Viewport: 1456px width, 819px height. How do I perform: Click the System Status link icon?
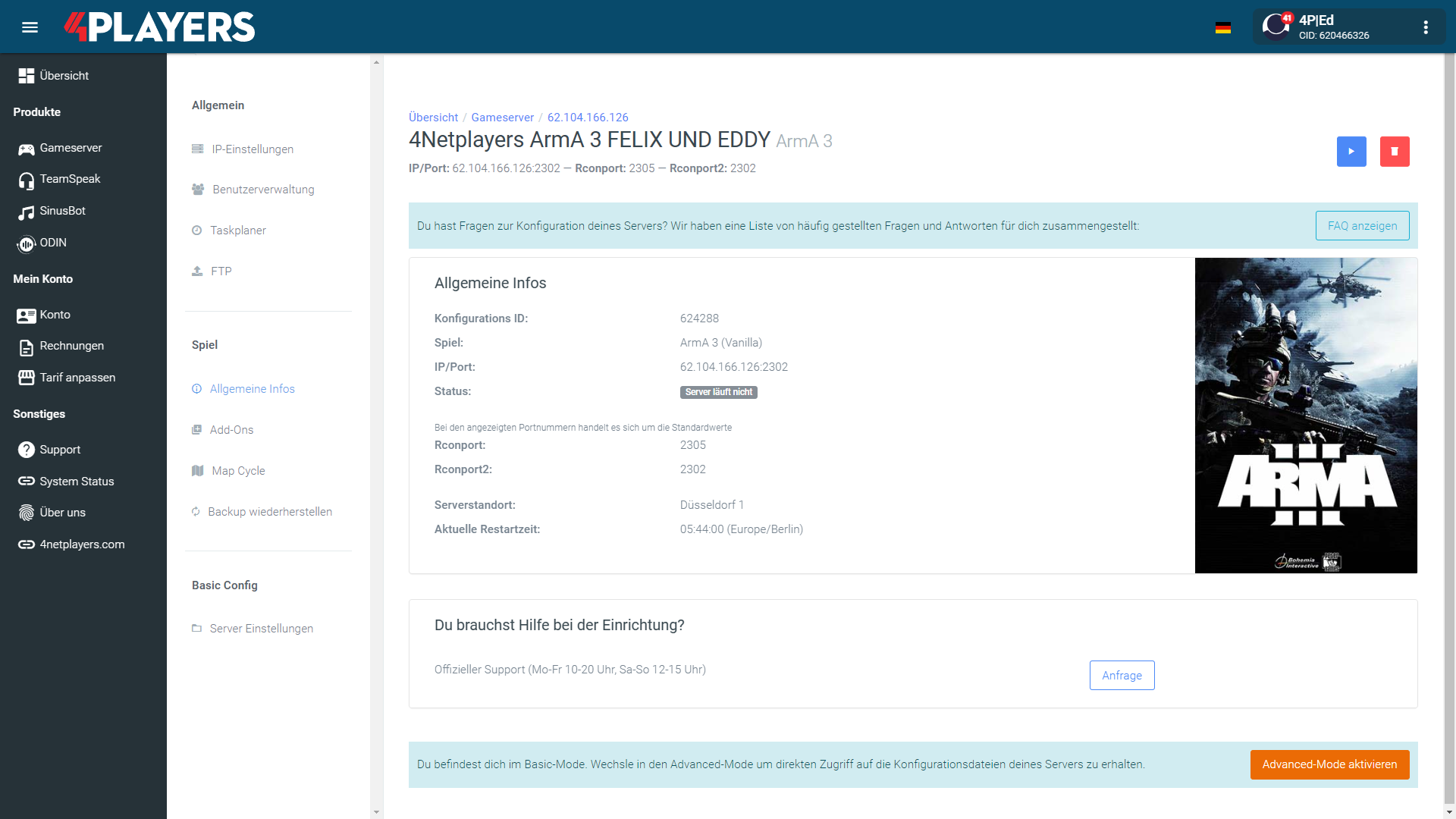pos(27,482)
